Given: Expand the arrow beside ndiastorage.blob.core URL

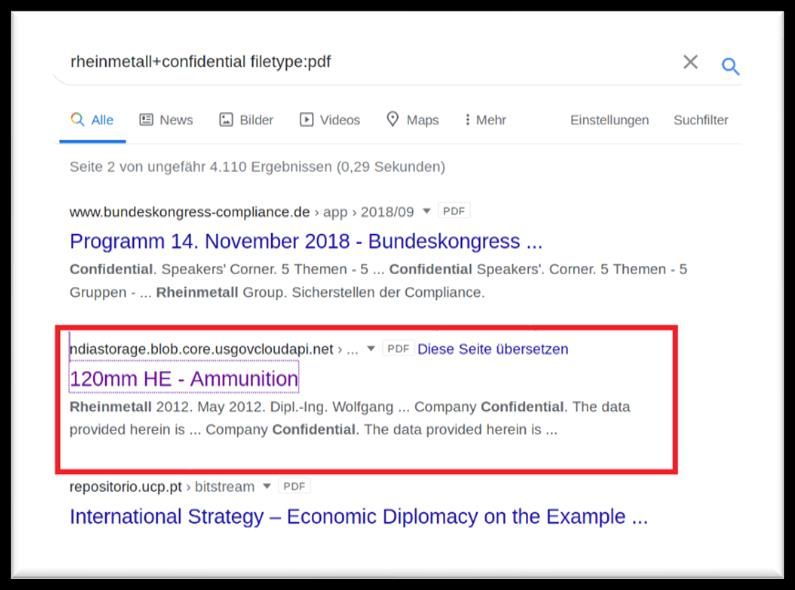Looking at the screenshot, I should pyautogui.click(x=371, y=349).
